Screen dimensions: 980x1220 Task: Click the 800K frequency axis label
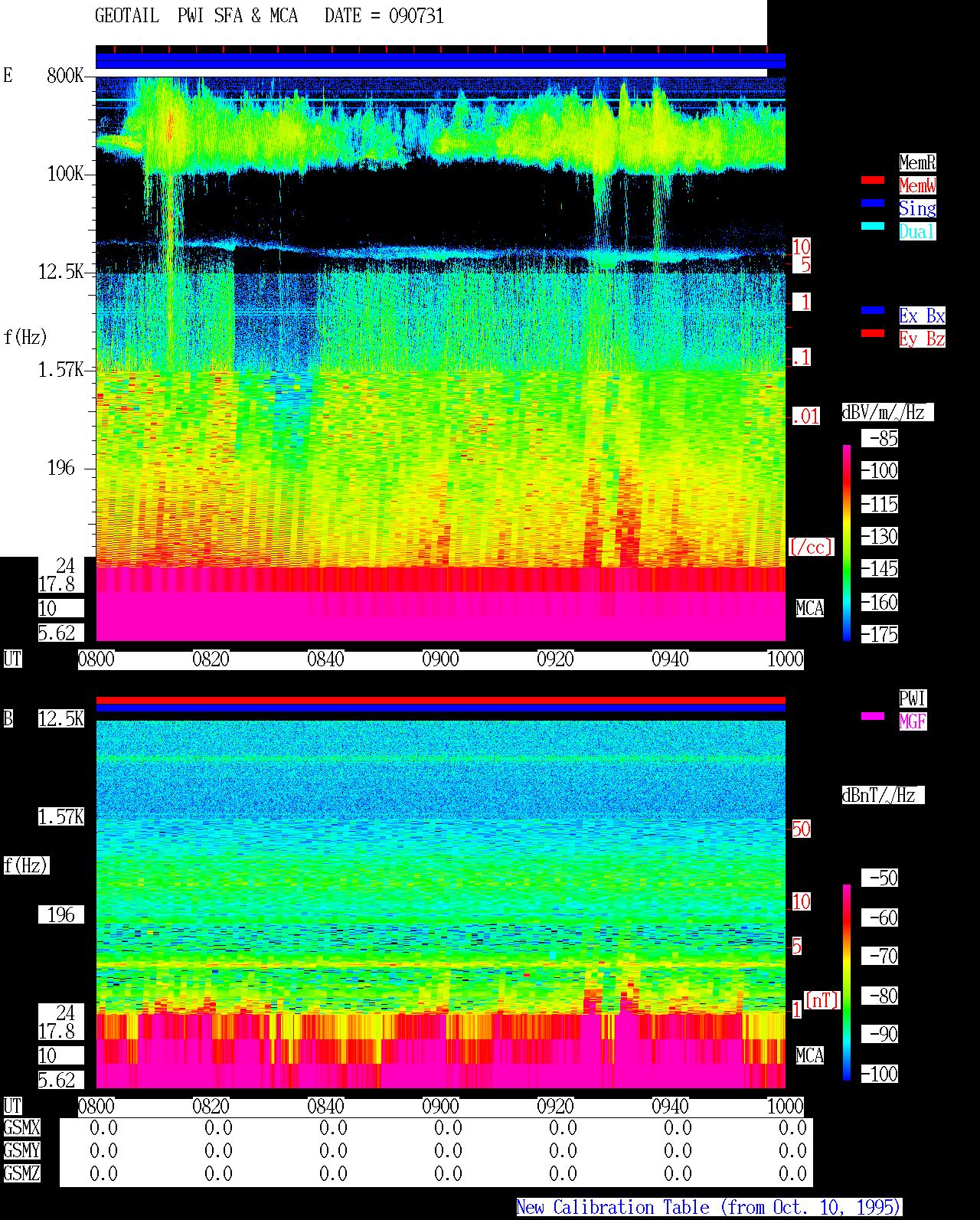[65, 75]
